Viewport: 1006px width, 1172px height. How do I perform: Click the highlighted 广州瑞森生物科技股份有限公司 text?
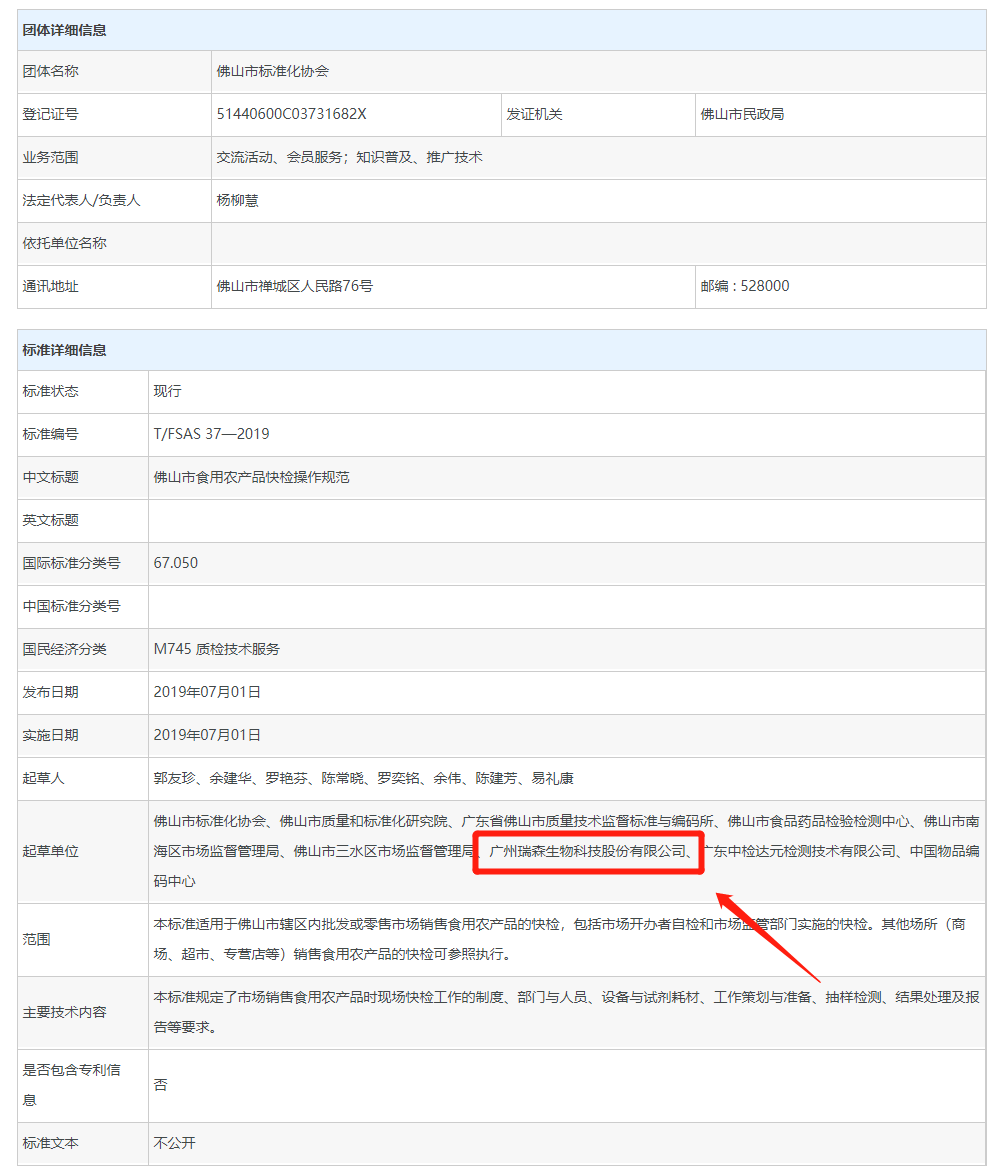pyautogui.click(x=587, y=851)
